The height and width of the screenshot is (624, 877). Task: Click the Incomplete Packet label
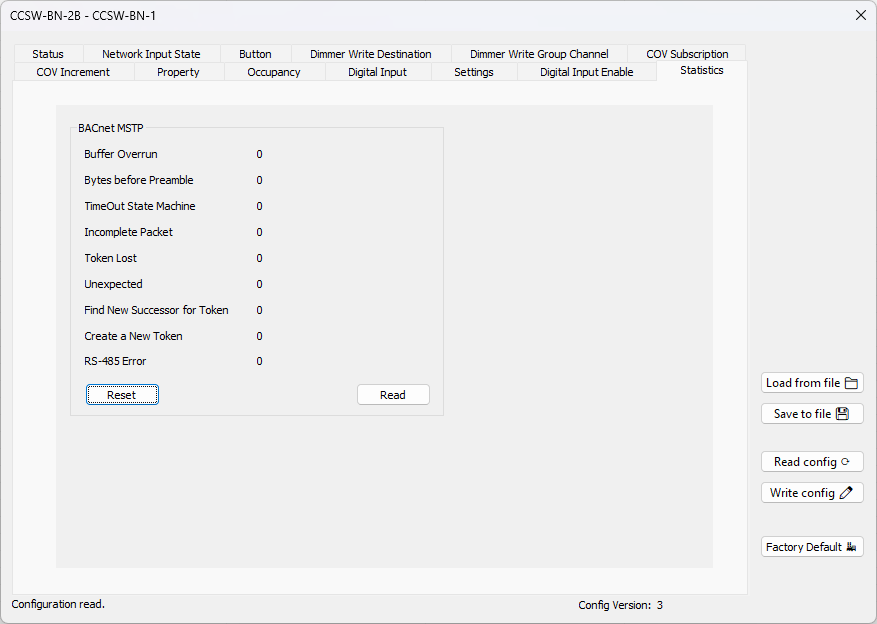pos(129,232)
